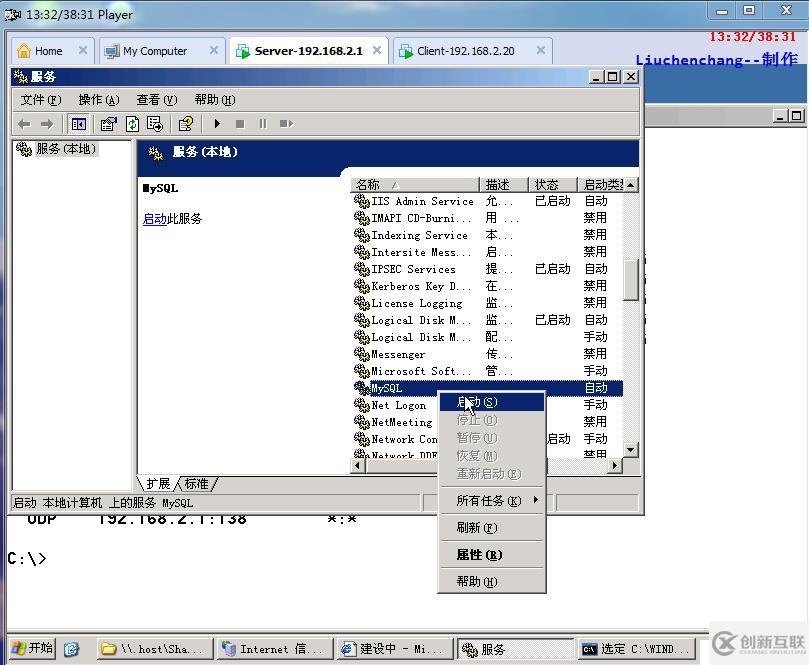
Task: Choose 属性(R) in the context menu
Action: (492, 555)
